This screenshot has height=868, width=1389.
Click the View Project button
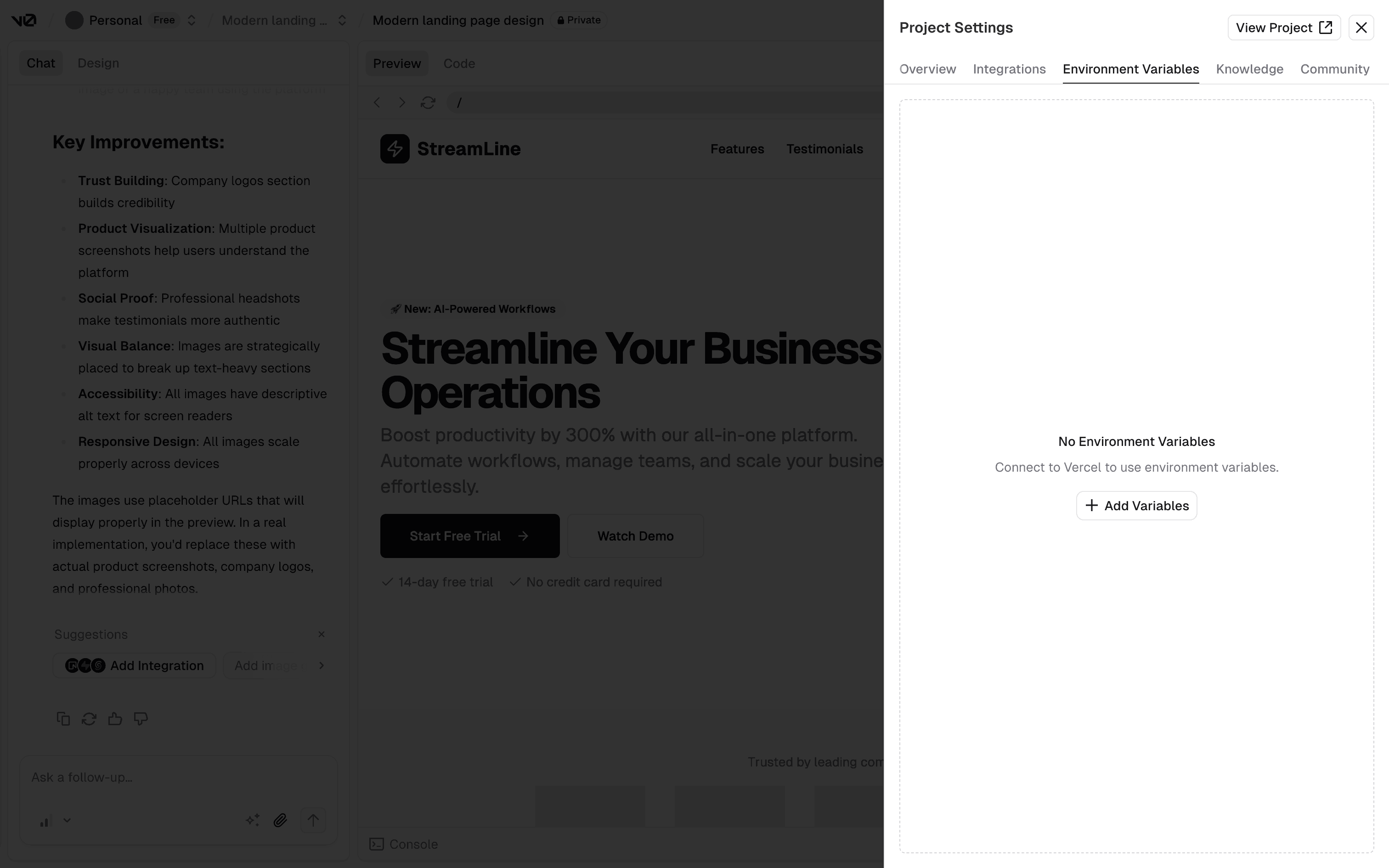pyautogui.click(x=1283, y=28)
